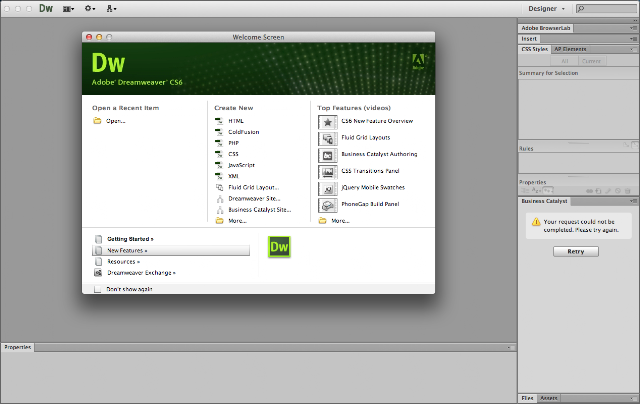Switch to the CSS Styles tab
The height and width of the screenshot is (404, 640).
click(x=534, y=49)
